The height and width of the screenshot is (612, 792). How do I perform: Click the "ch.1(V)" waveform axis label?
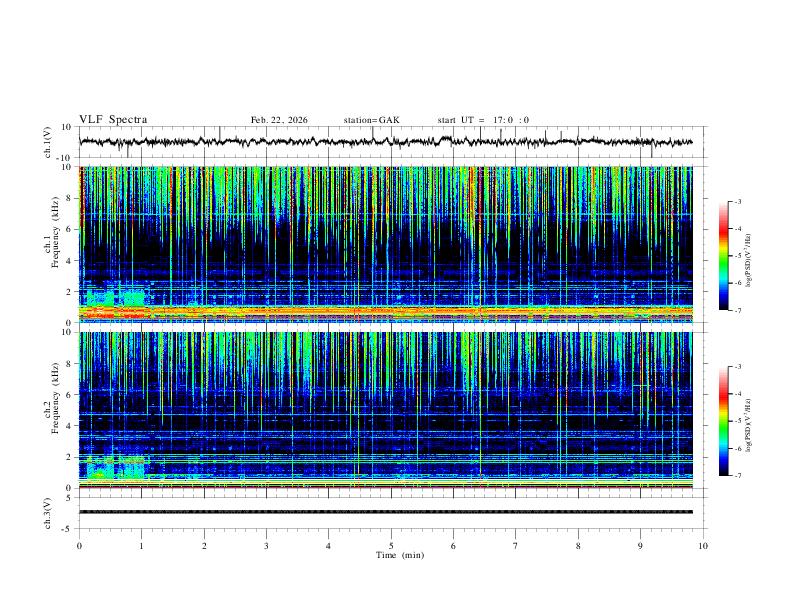(48, 142)
